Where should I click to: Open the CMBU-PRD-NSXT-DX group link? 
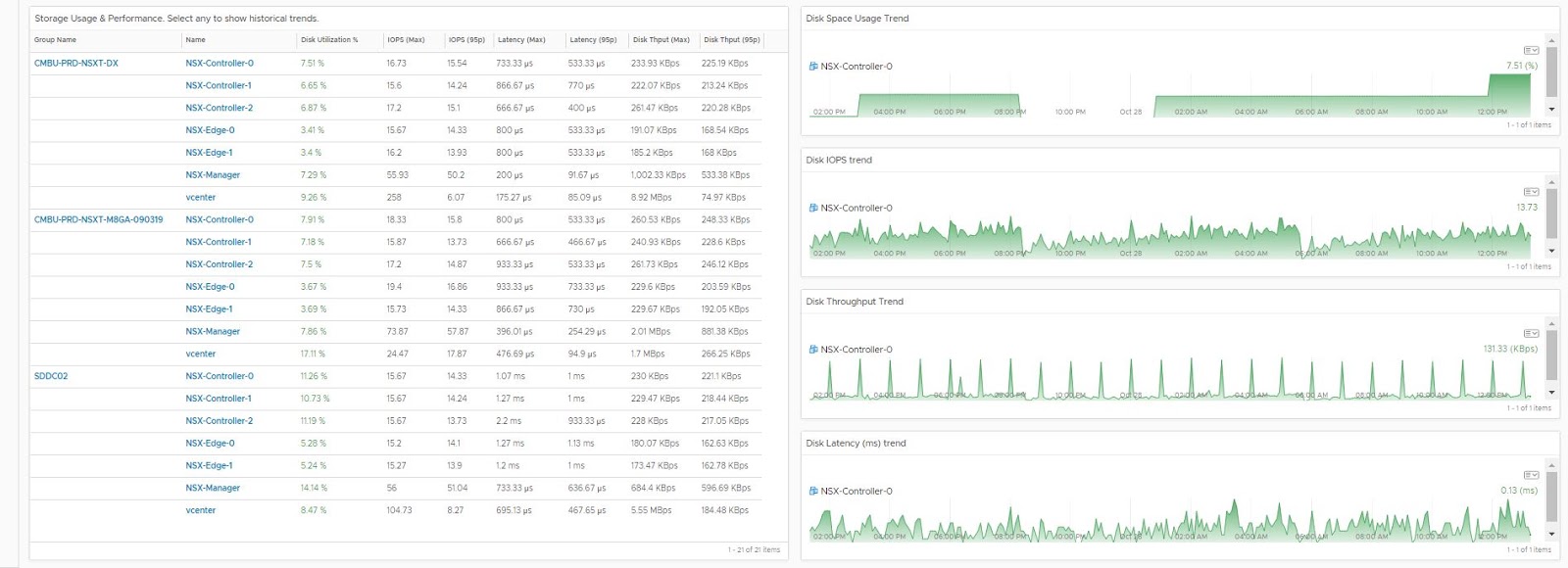tap(76, 64)
